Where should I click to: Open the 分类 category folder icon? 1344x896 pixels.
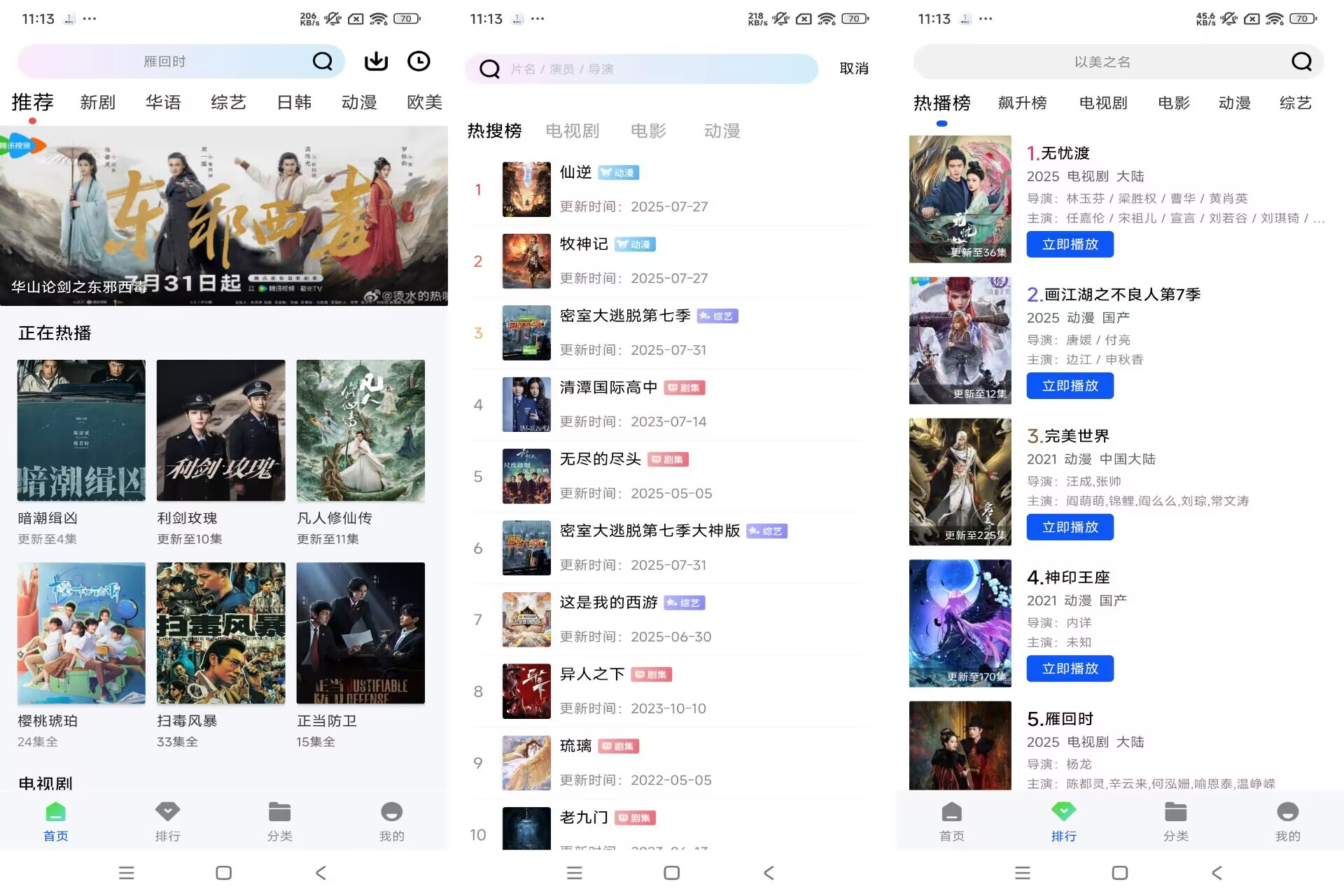[x=279, y=820]
